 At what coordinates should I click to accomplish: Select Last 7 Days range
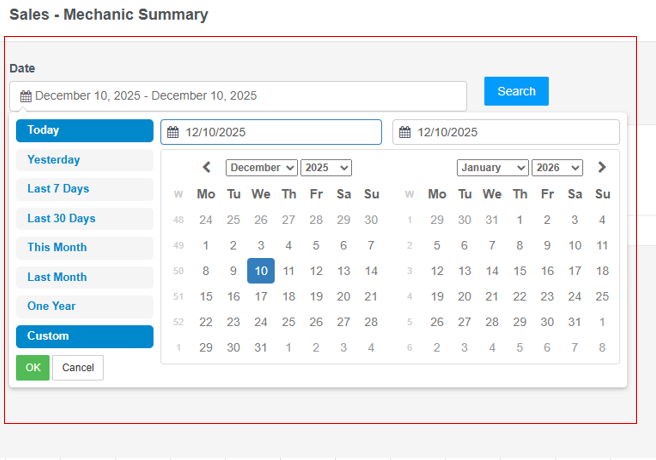pos(85,189)
